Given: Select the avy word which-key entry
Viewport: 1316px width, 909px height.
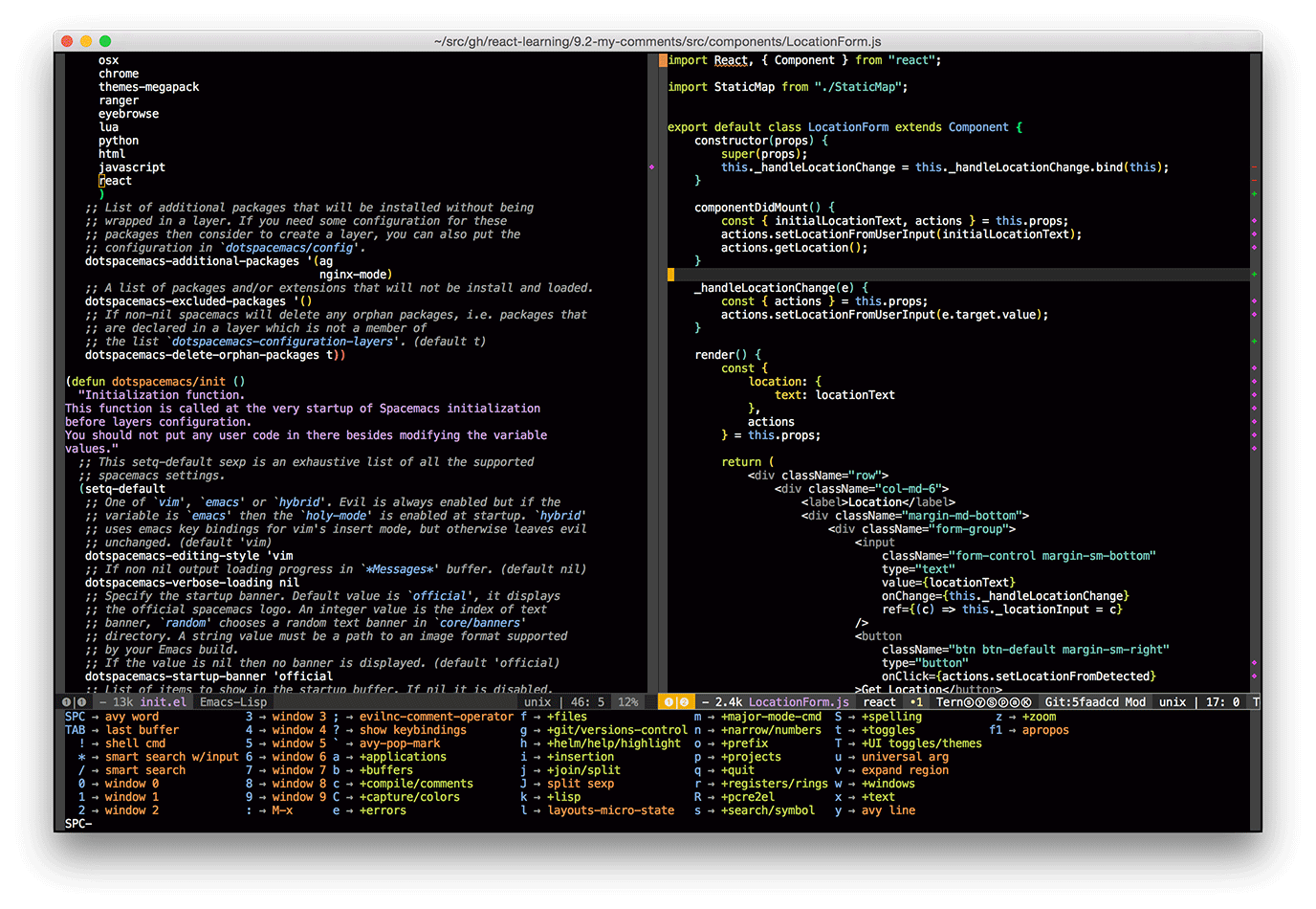Looking at the screenshot, I should [x=132, y=717].
